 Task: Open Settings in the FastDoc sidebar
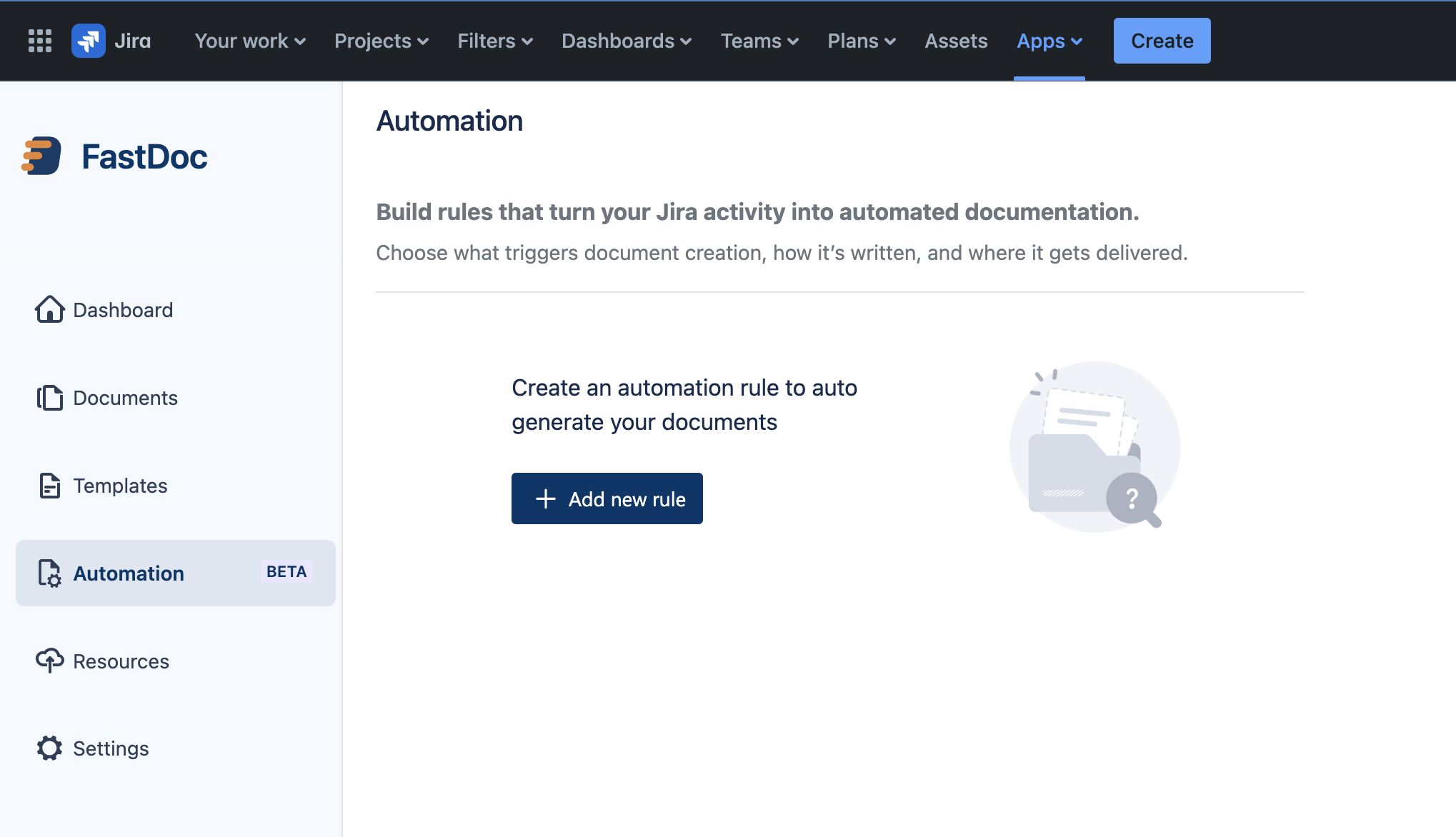176,748
